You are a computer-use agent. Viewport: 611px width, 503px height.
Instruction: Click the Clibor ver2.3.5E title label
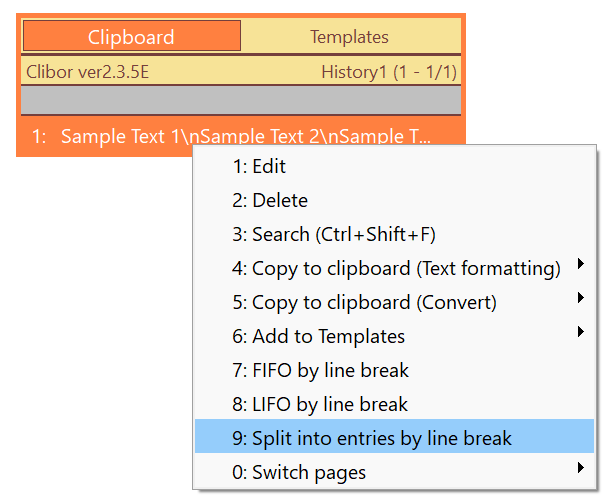(88, 72)
